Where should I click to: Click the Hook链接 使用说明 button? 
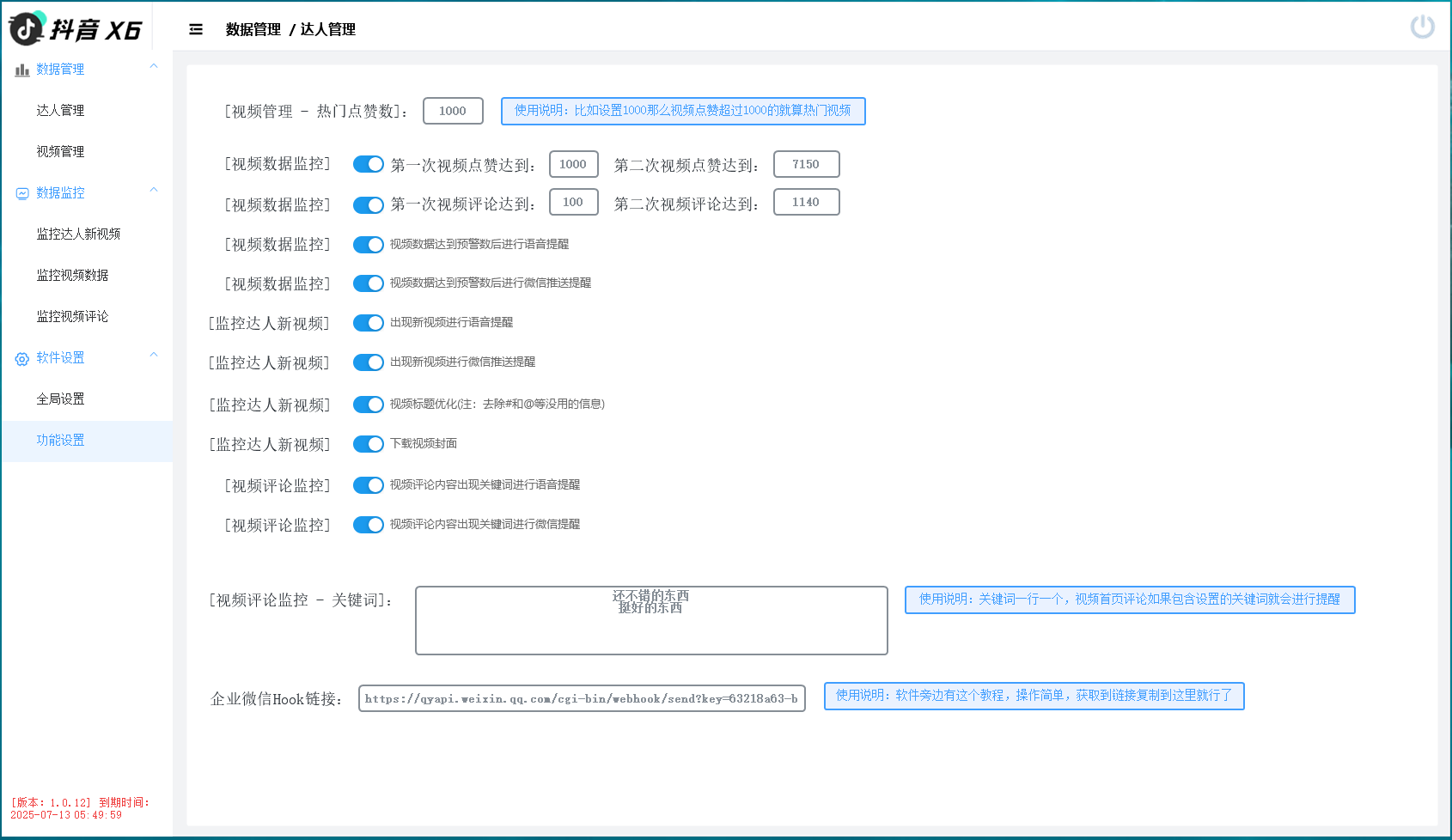pos(1034,696)
